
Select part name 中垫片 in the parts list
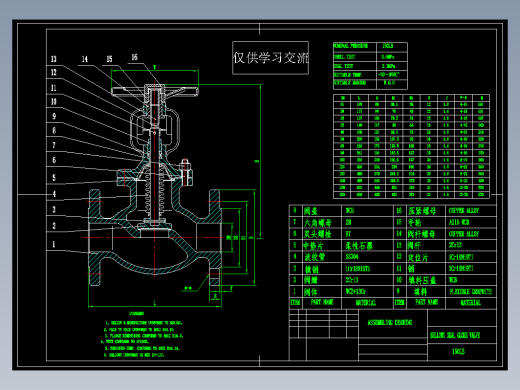(314, 246)
